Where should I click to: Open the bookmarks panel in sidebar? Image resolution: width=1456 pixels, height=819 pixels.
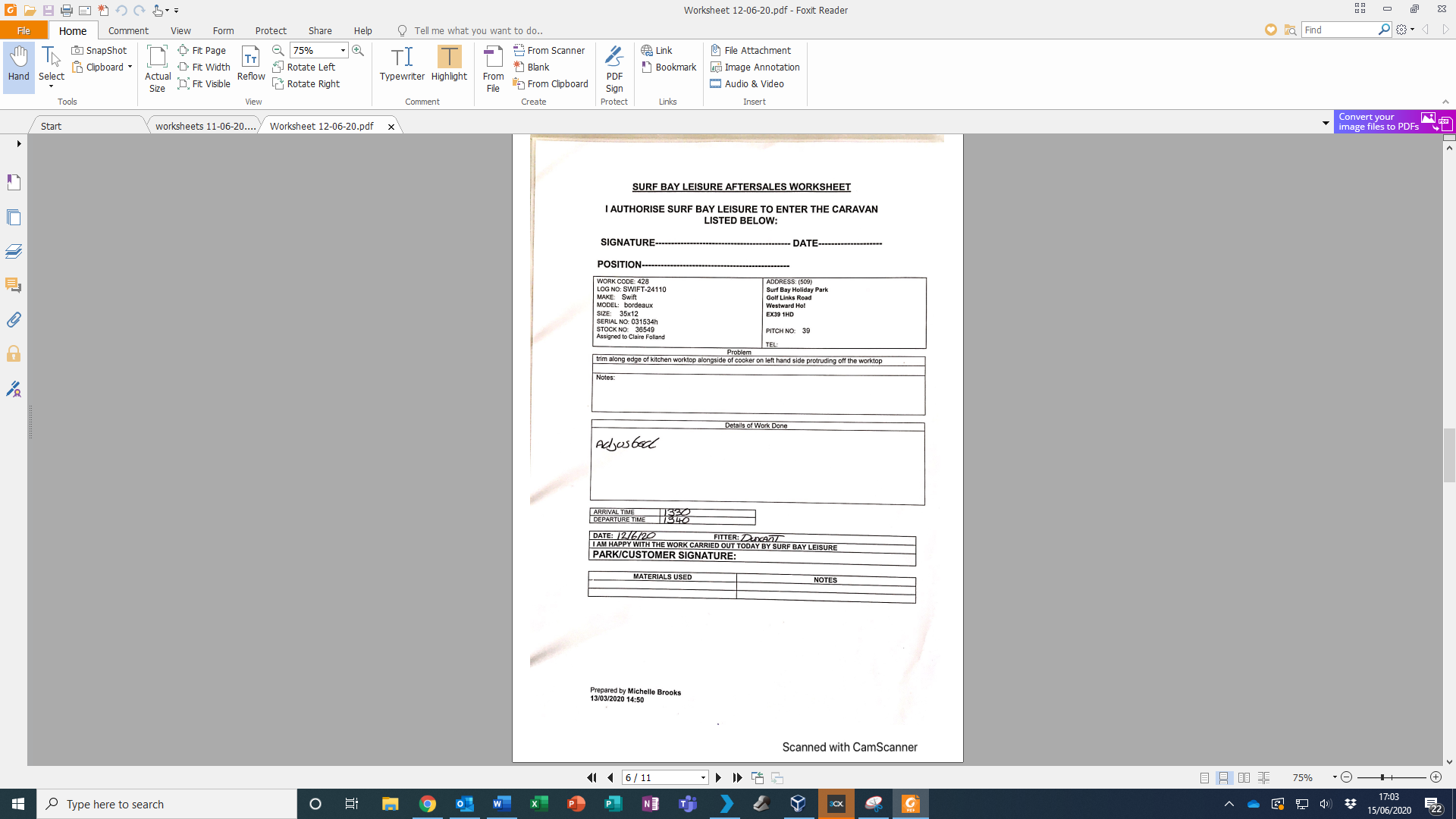point(14,183)
